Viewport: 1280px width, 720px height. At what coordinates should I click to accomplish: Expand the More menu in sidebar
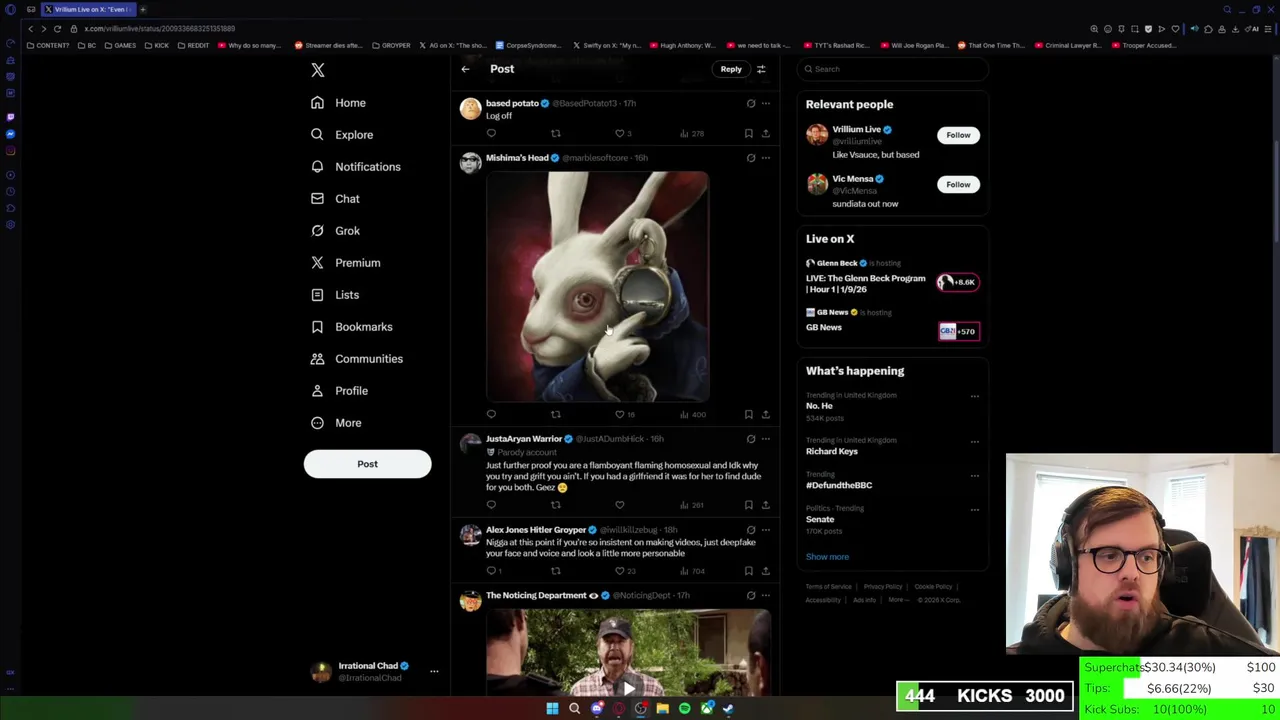coord(336,423)
